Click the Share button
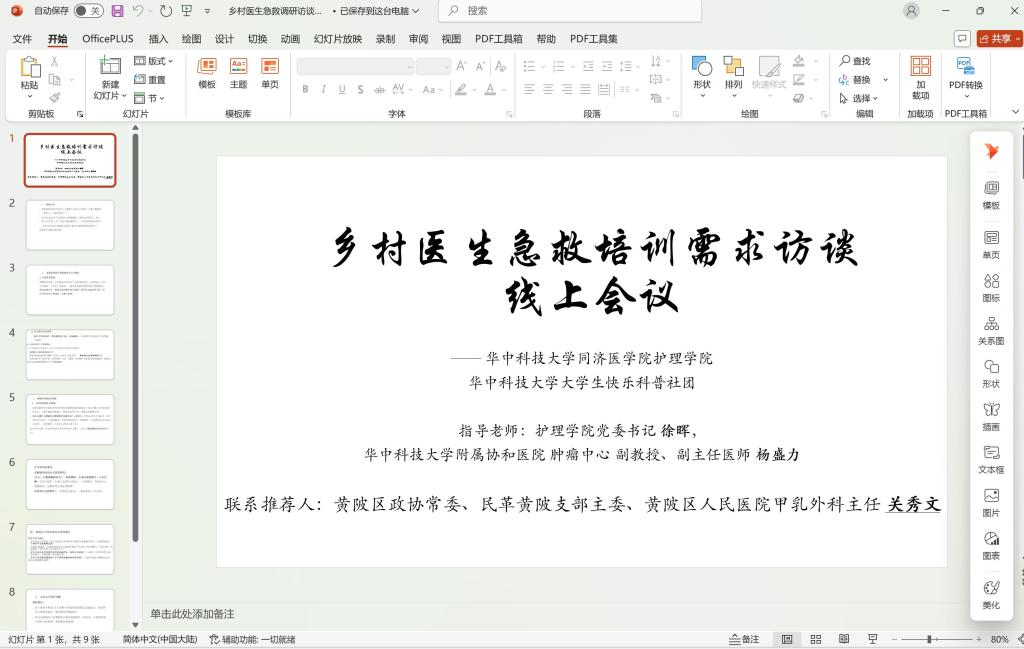Screen dimensions: 1024x649 [1000, 39]
